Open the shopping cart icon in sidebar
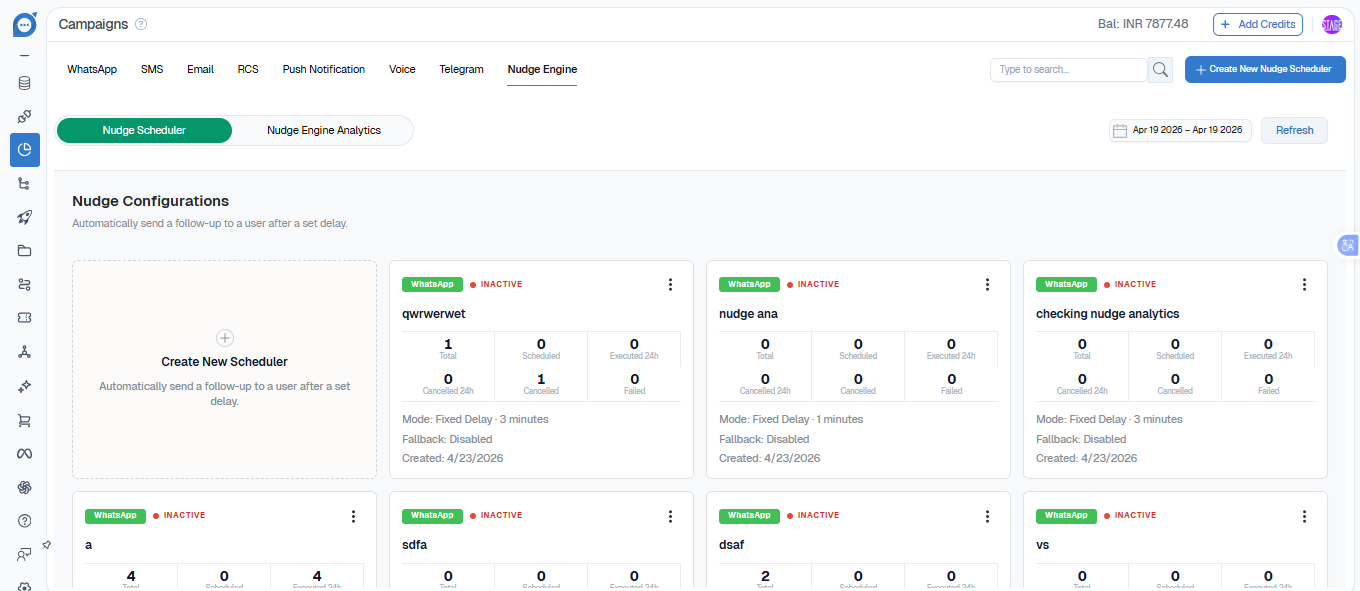 [x=25, y=420]
